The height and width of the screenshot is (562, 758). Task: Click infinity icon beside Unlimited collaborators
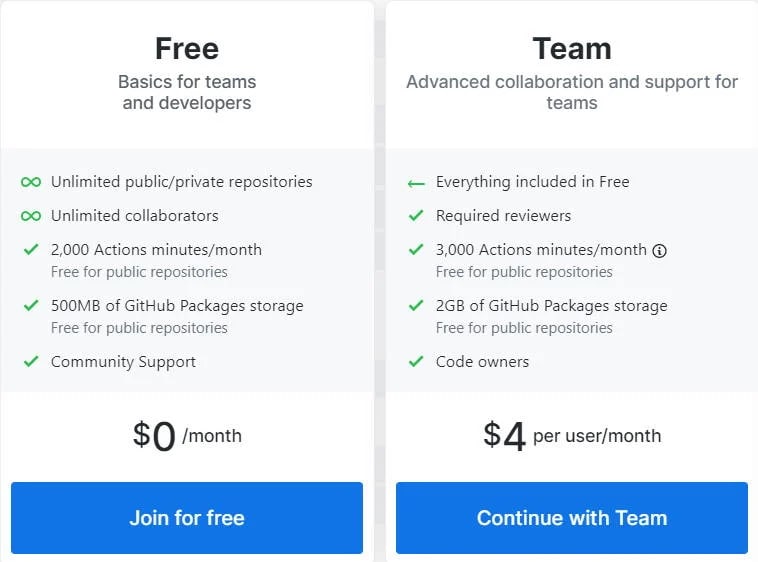31,216
